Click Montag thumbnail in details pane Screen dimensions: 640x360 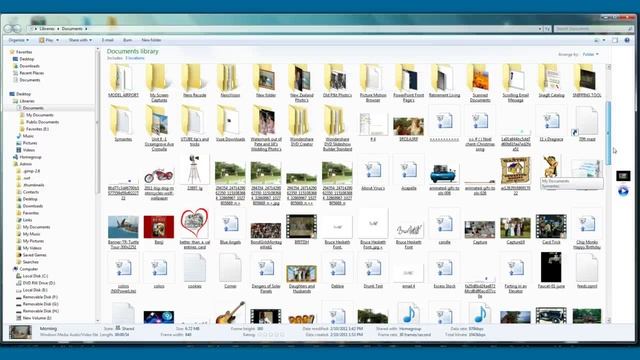[x=20, y=331]
